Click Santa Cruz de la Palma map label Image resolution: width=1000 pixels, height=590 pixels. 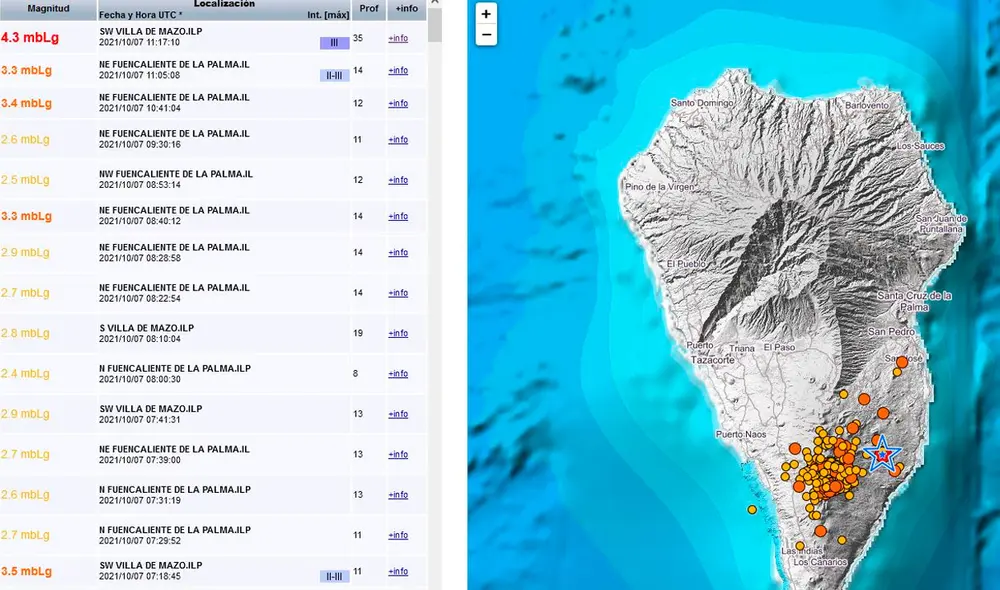(x=914, y=301)
